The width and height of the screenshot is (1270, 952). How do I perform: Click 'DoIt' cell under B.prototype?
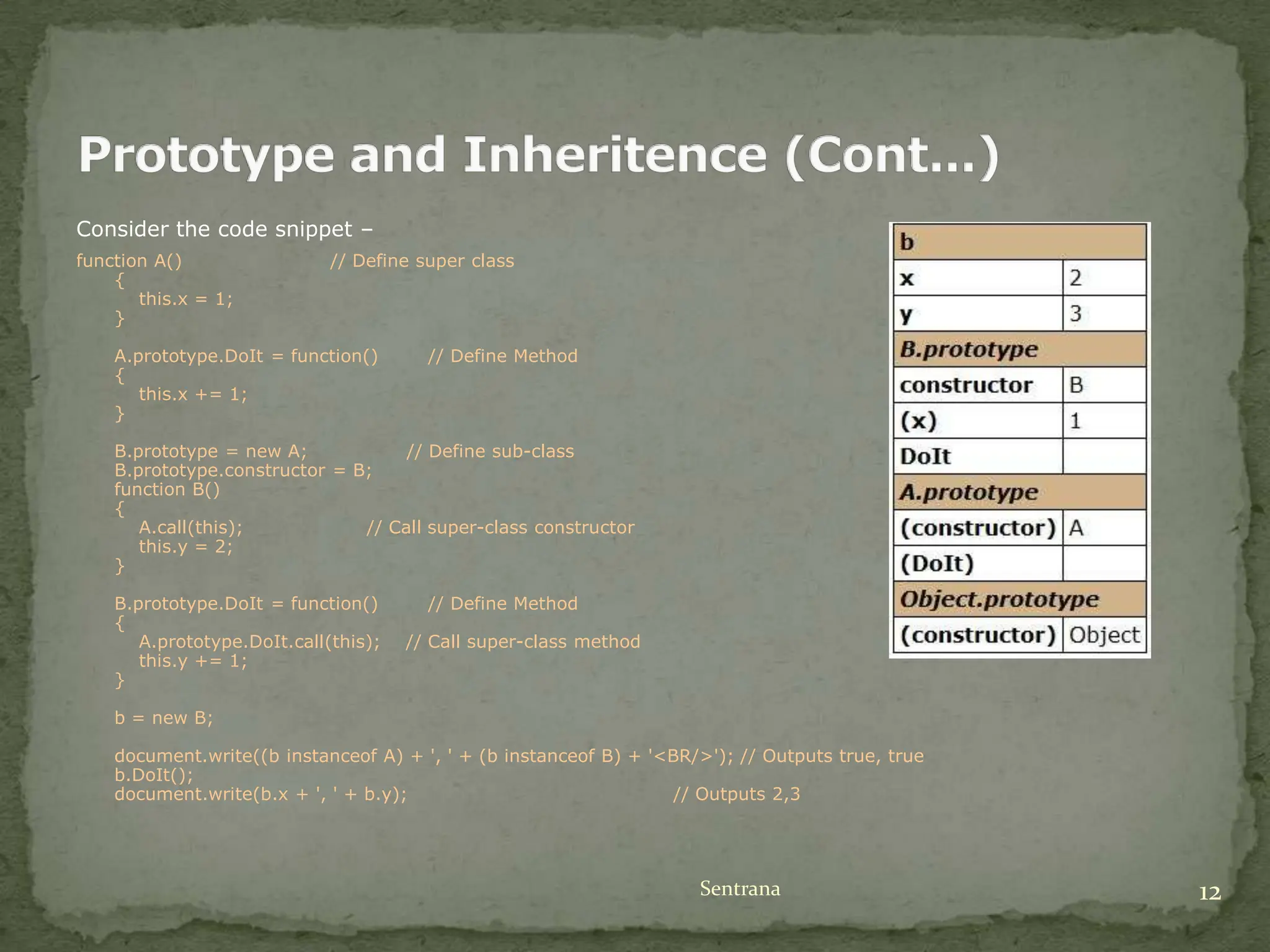pyautogui.click(x=978, y=457)
